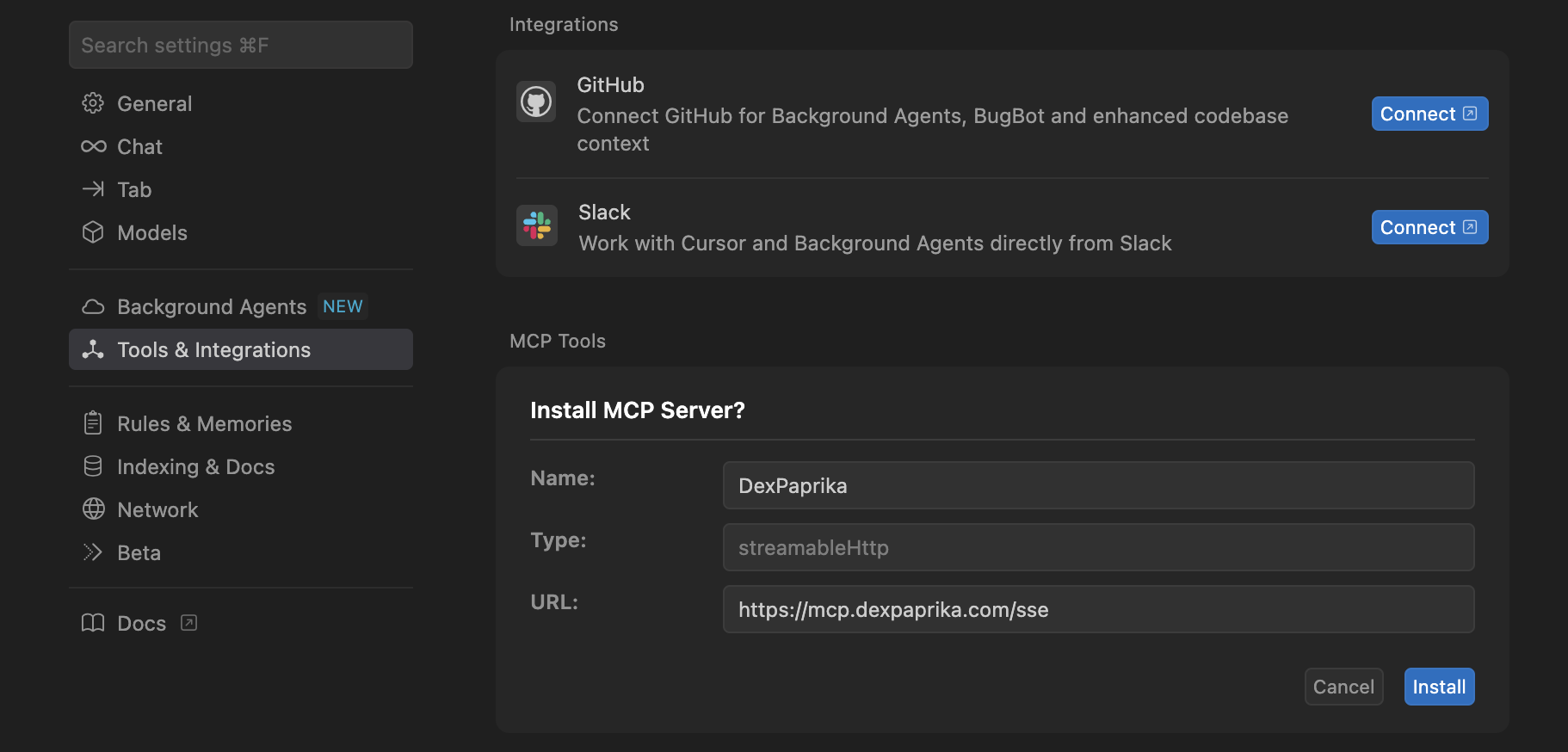Click the 'Integrations' section label
Screen dimensions: 1568x752
click(x=564, y=24)
